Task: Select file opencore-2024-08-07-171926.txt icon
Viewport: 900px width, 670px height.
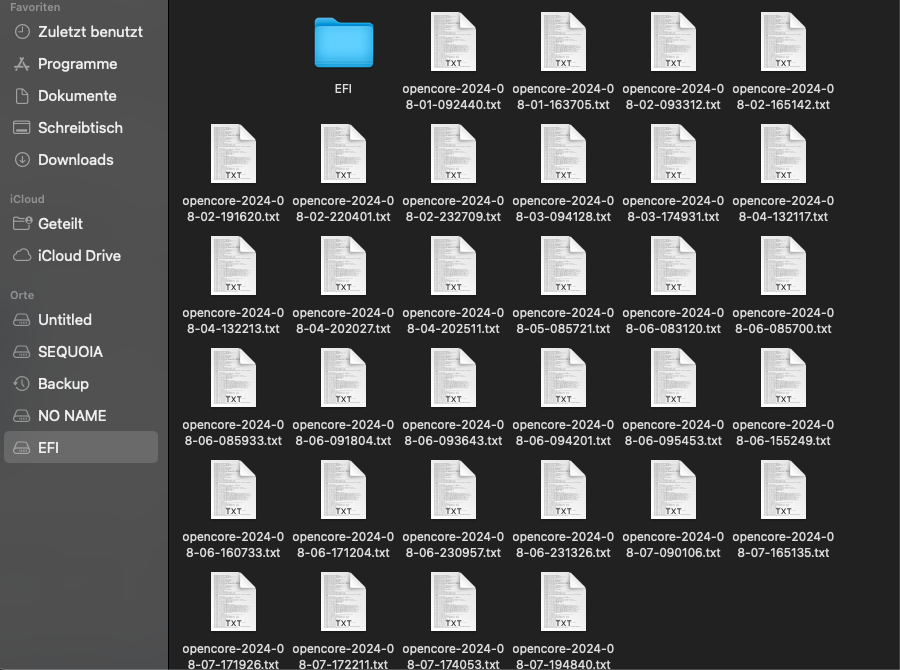Action: pyautogui.click(x=233, y=601)
